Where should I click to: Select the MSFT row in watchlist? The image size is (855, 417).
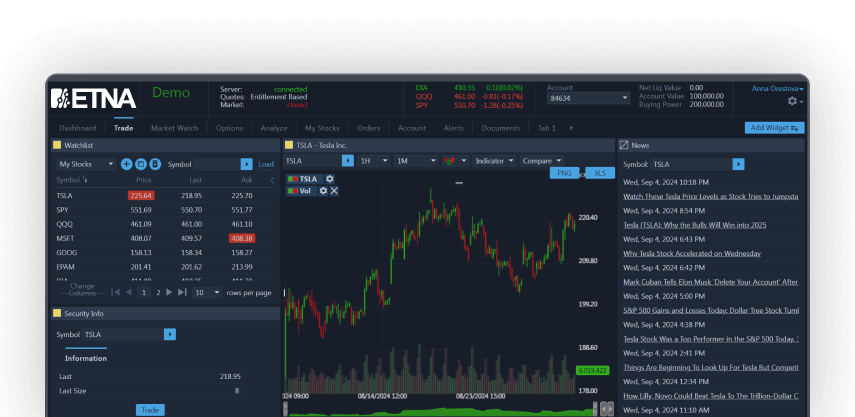tap(165, 238)
